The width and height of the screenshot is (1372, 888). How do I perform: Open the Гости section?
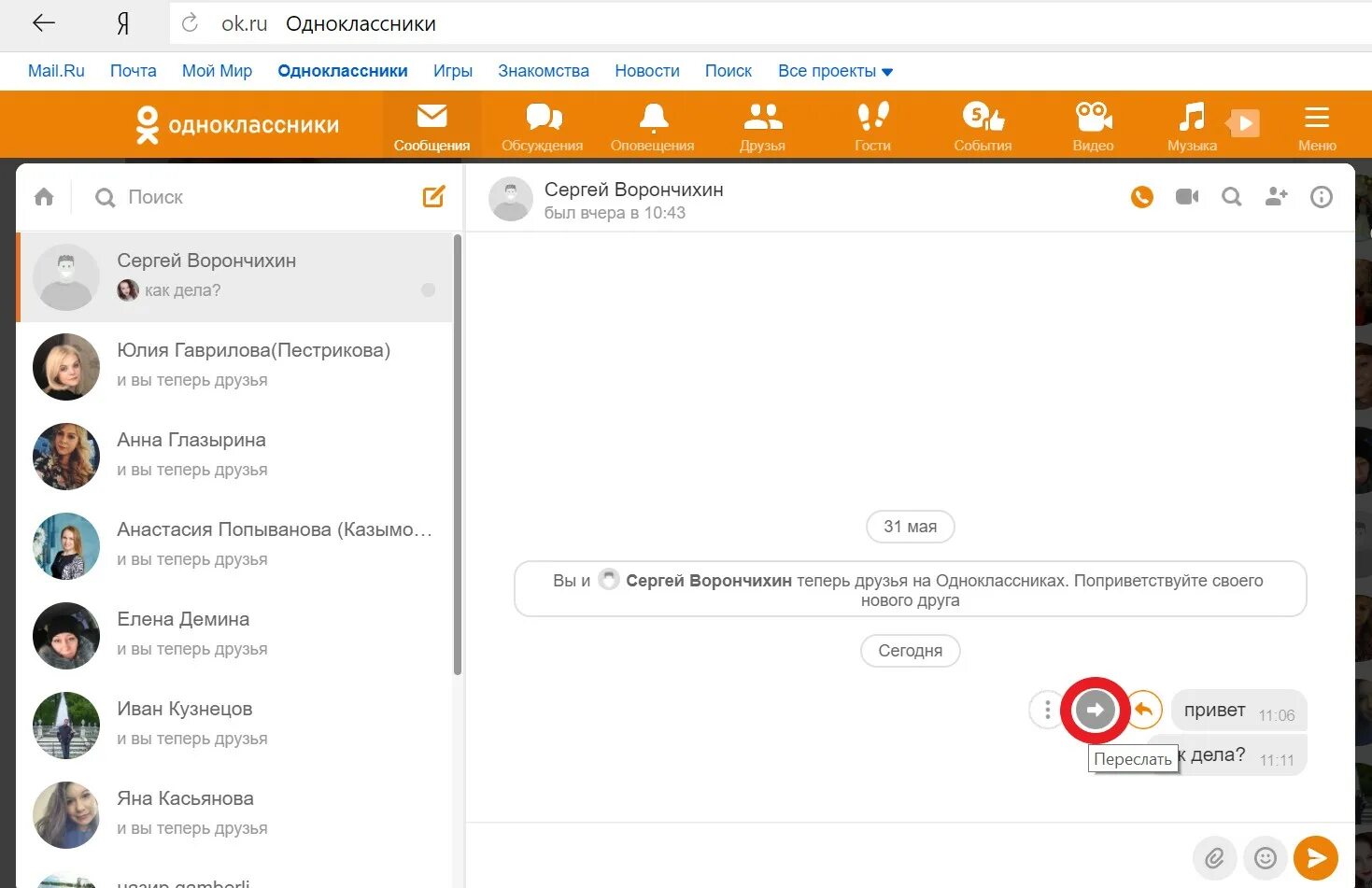coord(872,126)
